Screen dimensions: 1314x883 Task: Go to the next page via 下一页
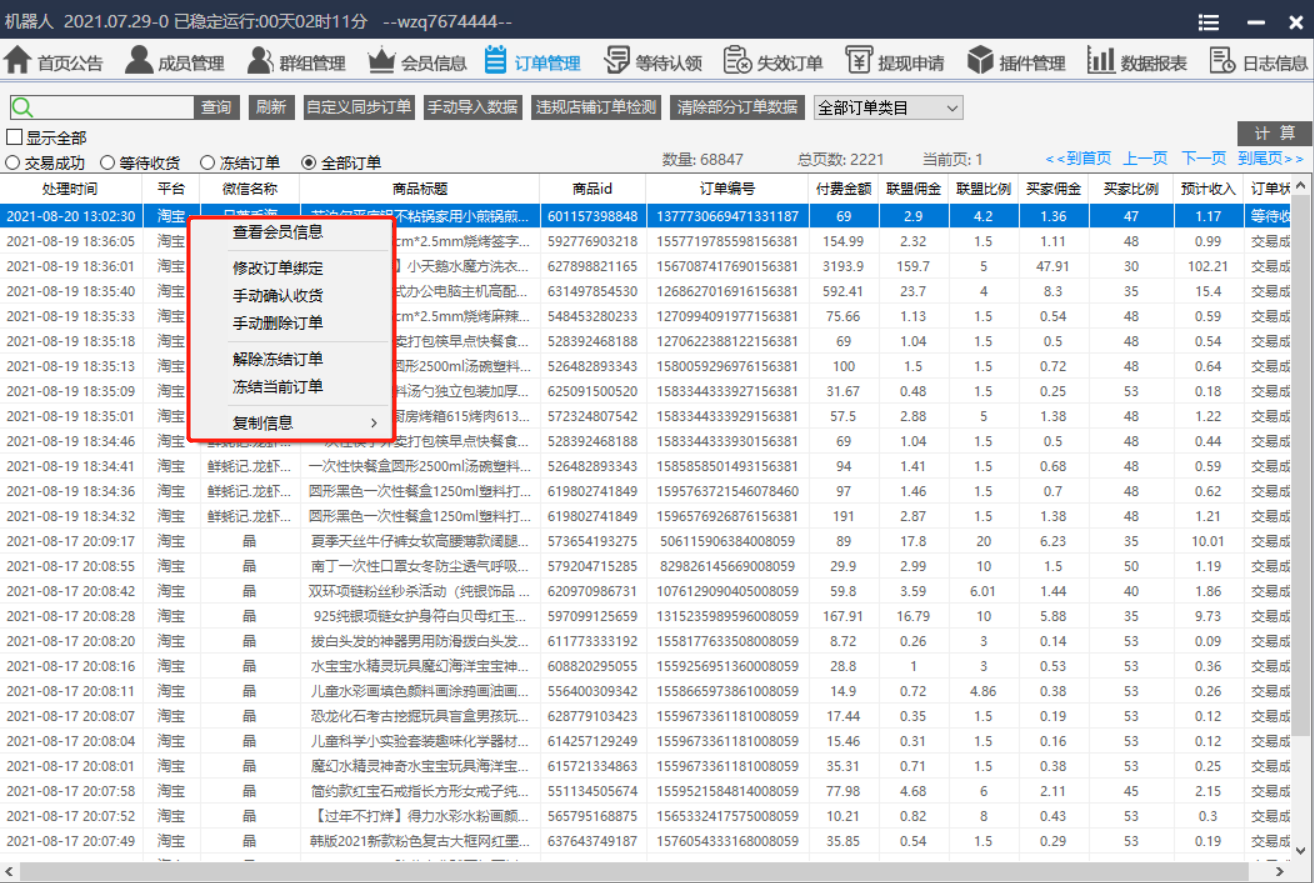click(1204, 158)
